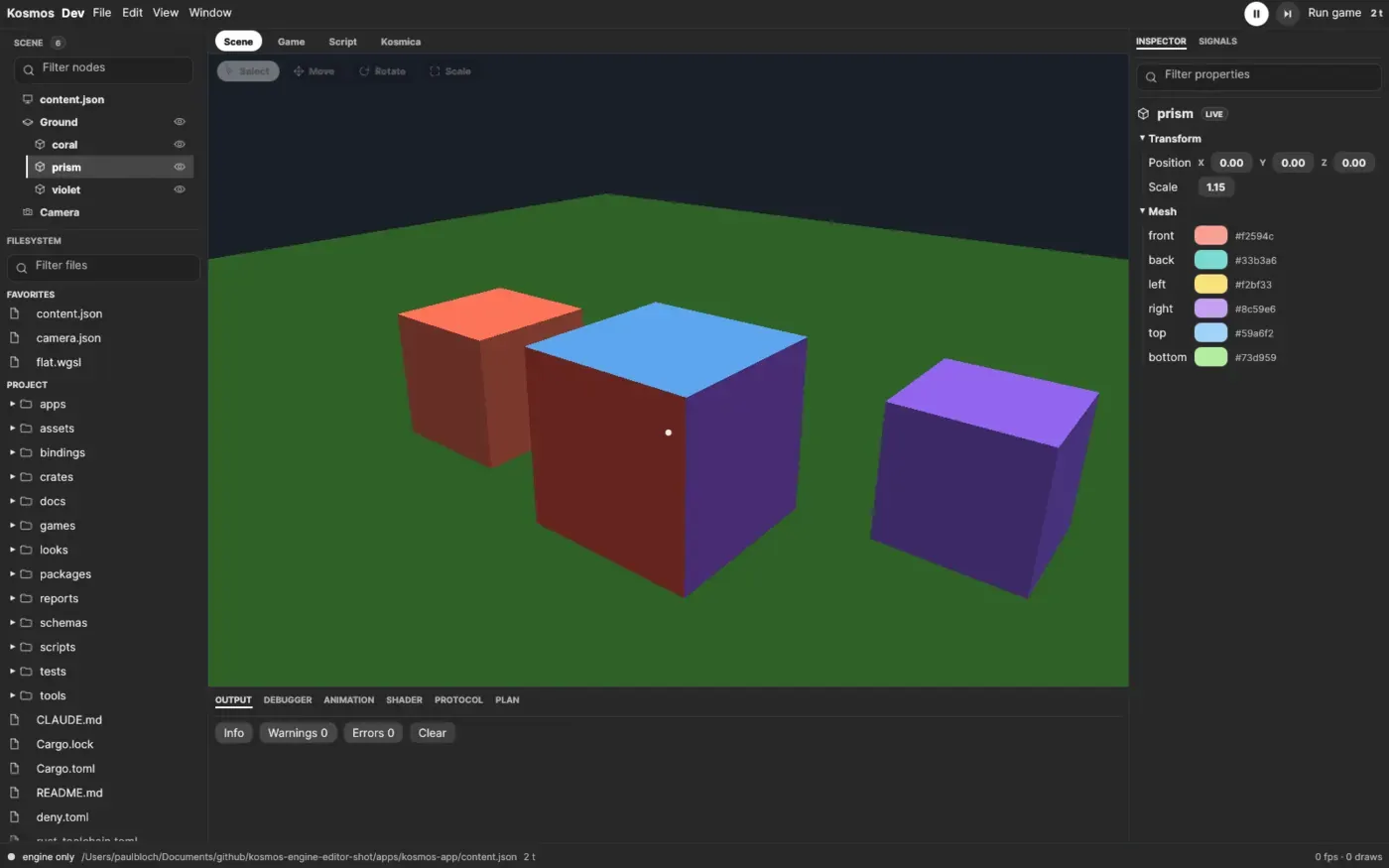Click the prism cube icon in the inspector
The image size is (1389, 868).
(1143, 114)
